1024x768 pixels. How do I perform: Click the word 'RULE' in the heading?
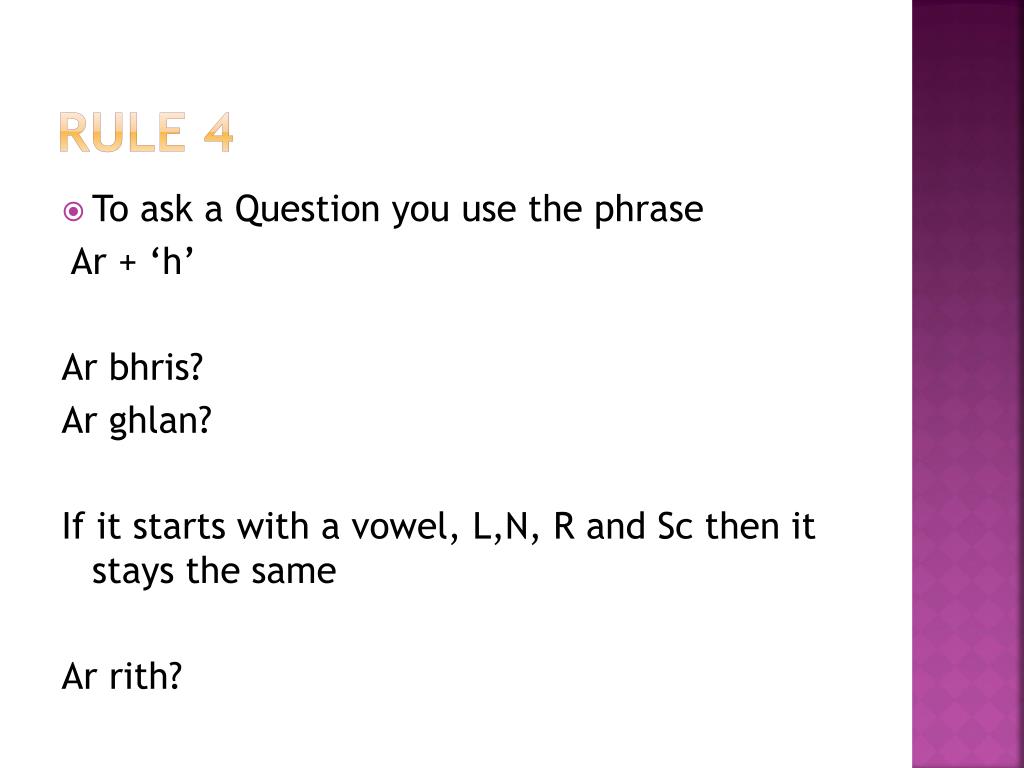[122, 133]
